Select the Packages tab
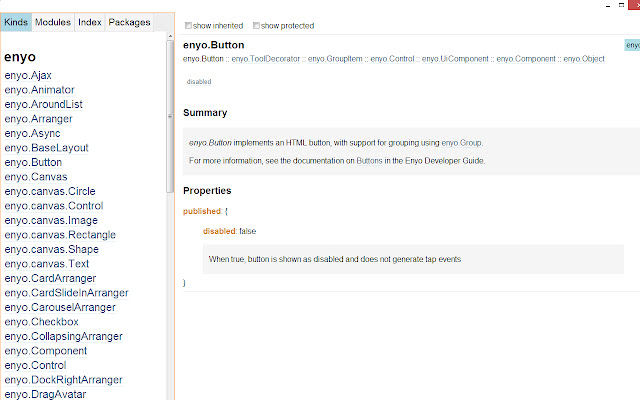 129,21
